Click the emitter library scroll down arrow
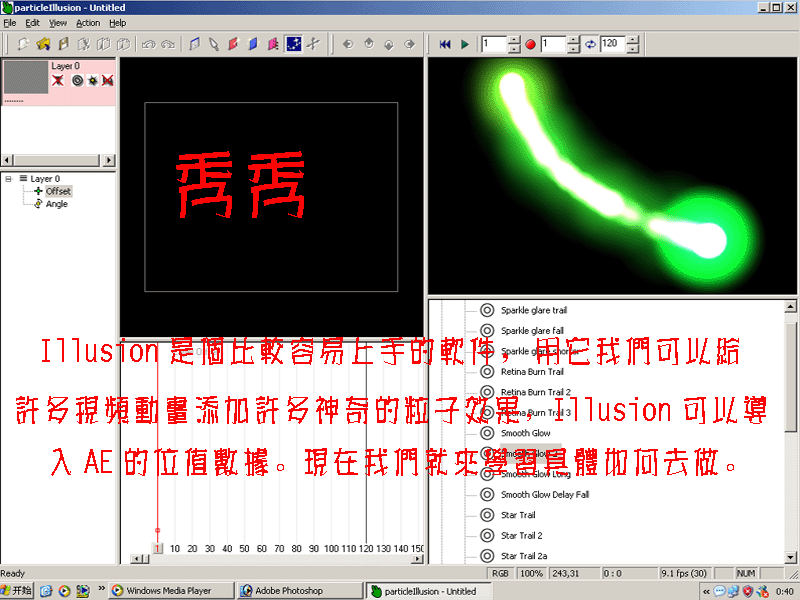The height and width of the screenshot is (600, 800). tap(790, 557)
